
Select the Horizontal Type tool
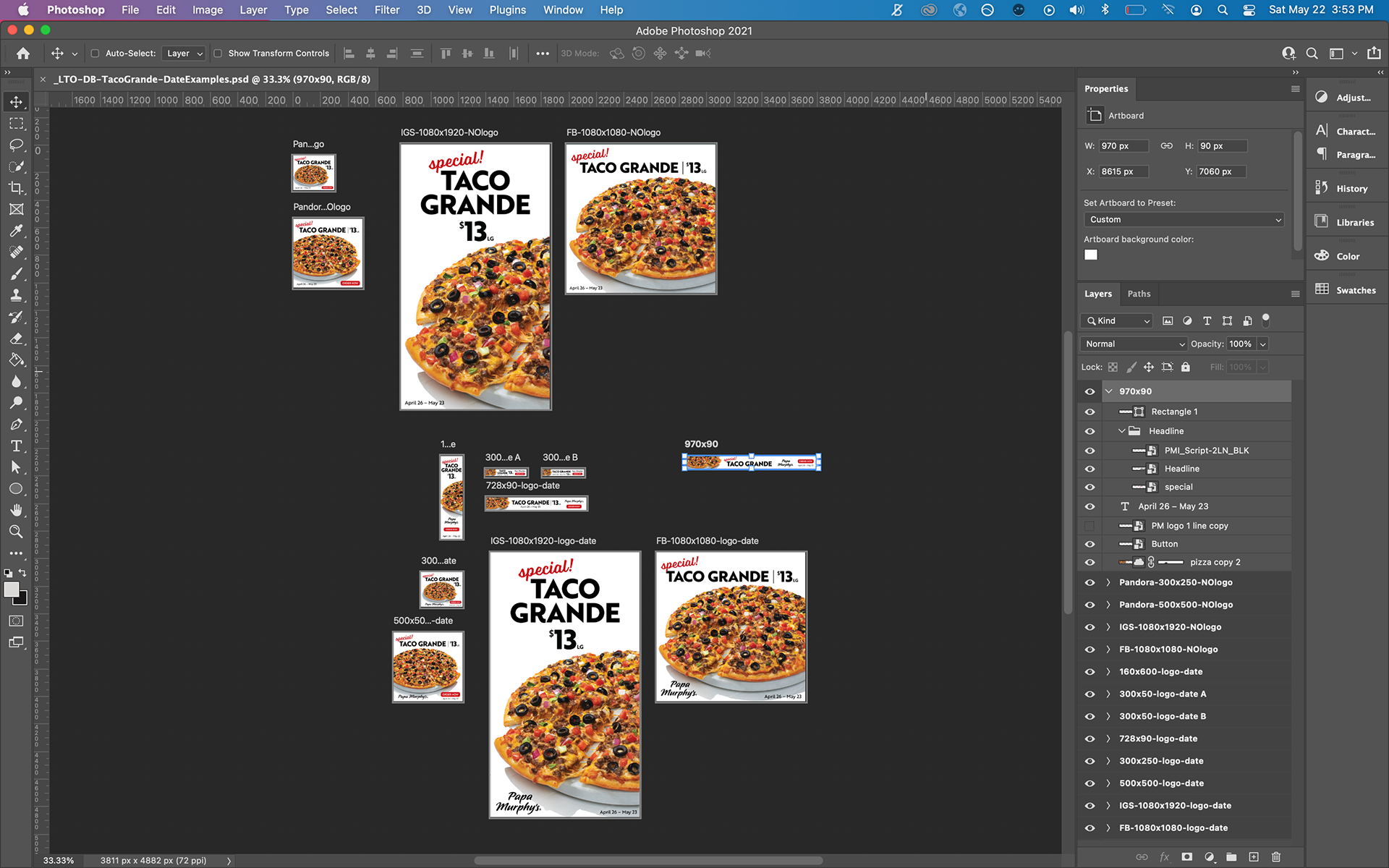(x=16, y=446)
